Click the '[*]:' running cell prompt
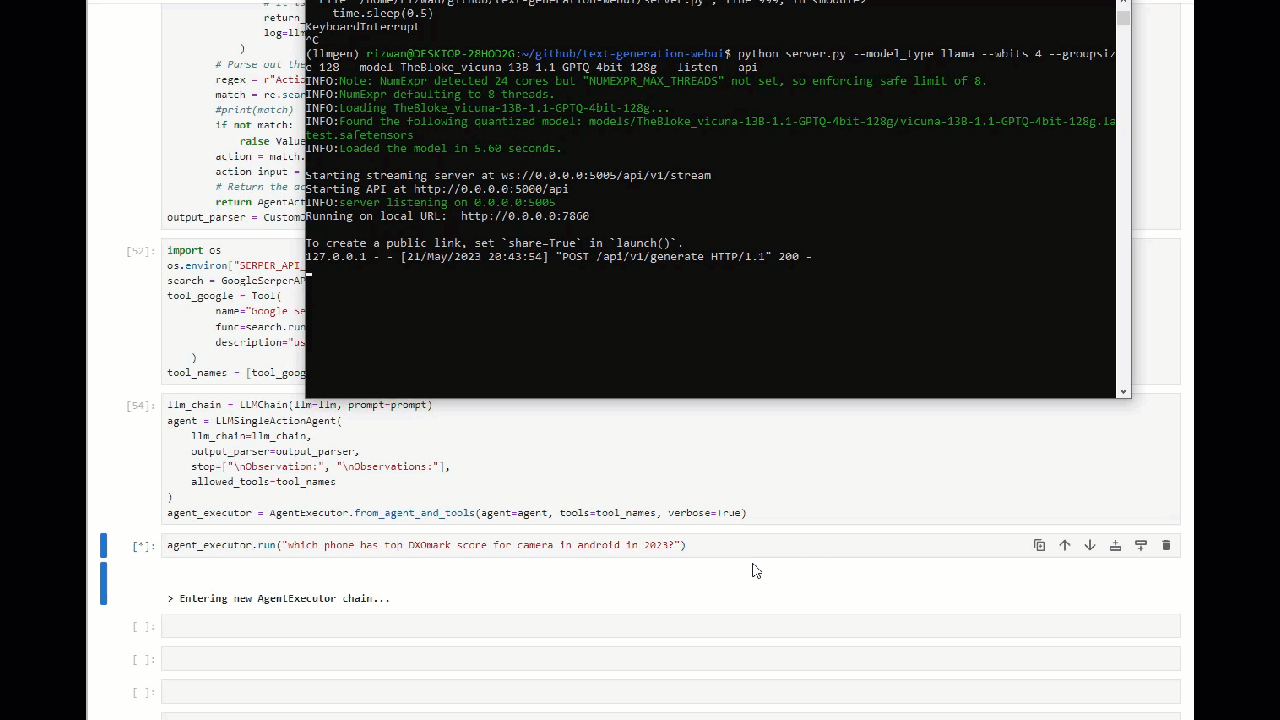The width and height of the screenshot is (1280, 720). click(144, 546)
